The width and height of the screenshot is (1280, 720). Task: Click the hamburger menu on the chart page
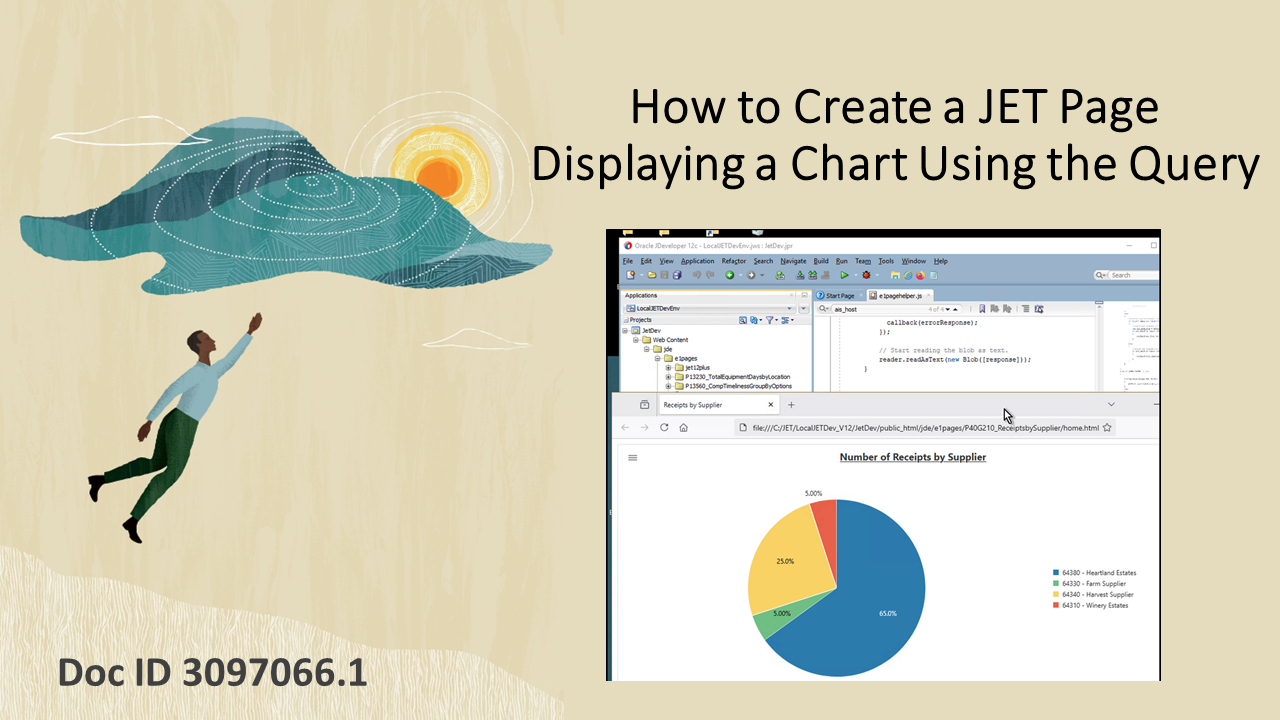[633, 457]
